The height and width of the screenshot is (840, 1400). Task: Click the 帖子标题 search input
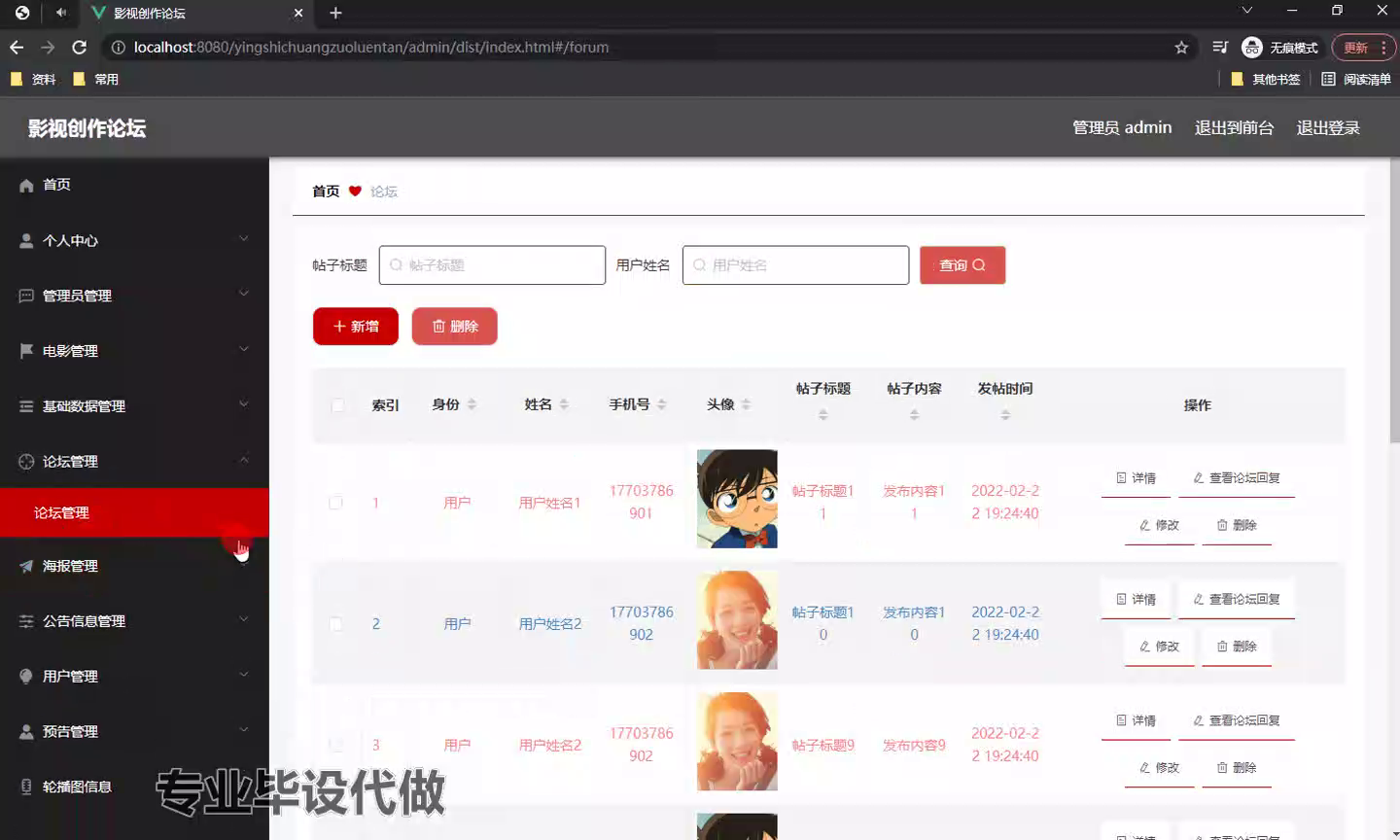(x=492, y=265)
